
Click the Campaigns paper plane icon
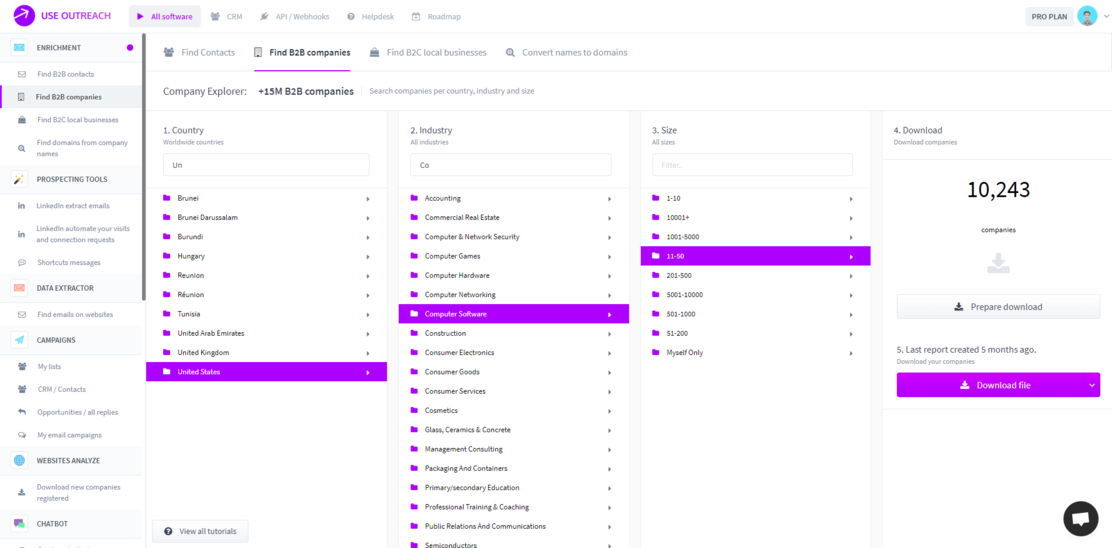click(x=19, y=340)
